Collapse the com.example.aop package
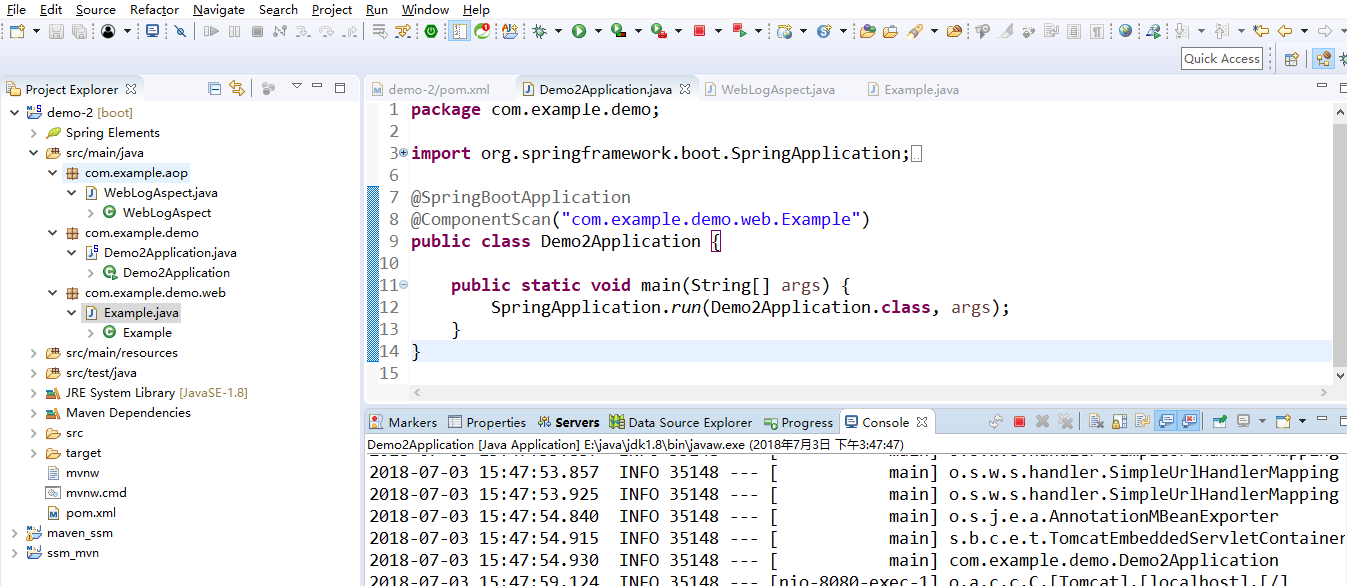 tap(52, 172)
